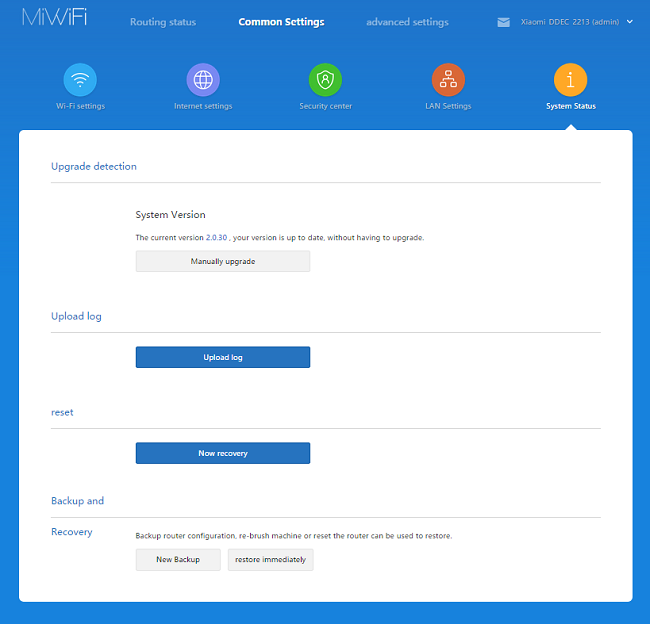Click the yellow info System Status icon
The width and height of the screenshot is (650, 624).
[570, 80]
